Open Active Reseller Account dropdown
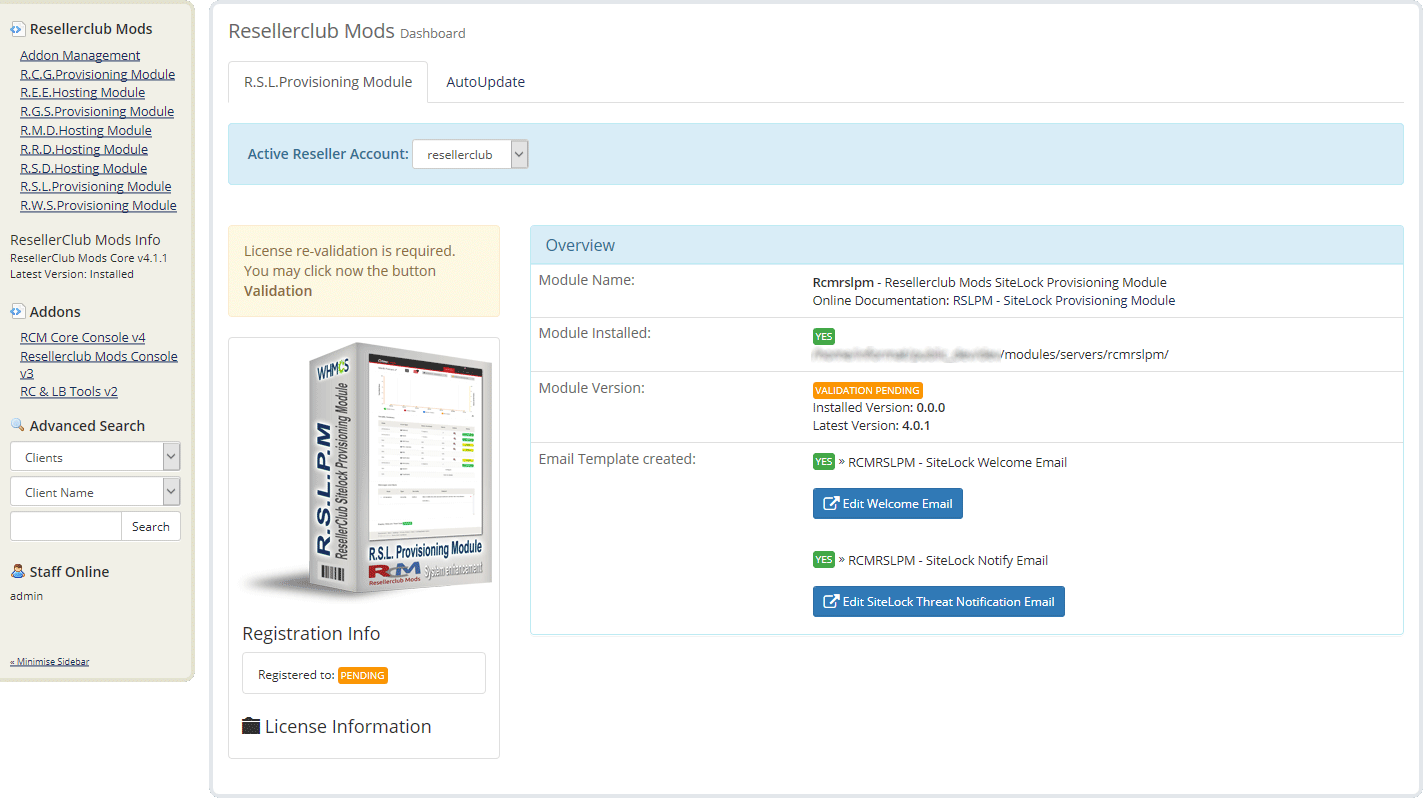Image resolution: width=1423 pixels, height=798 pixels. [470, 154]
